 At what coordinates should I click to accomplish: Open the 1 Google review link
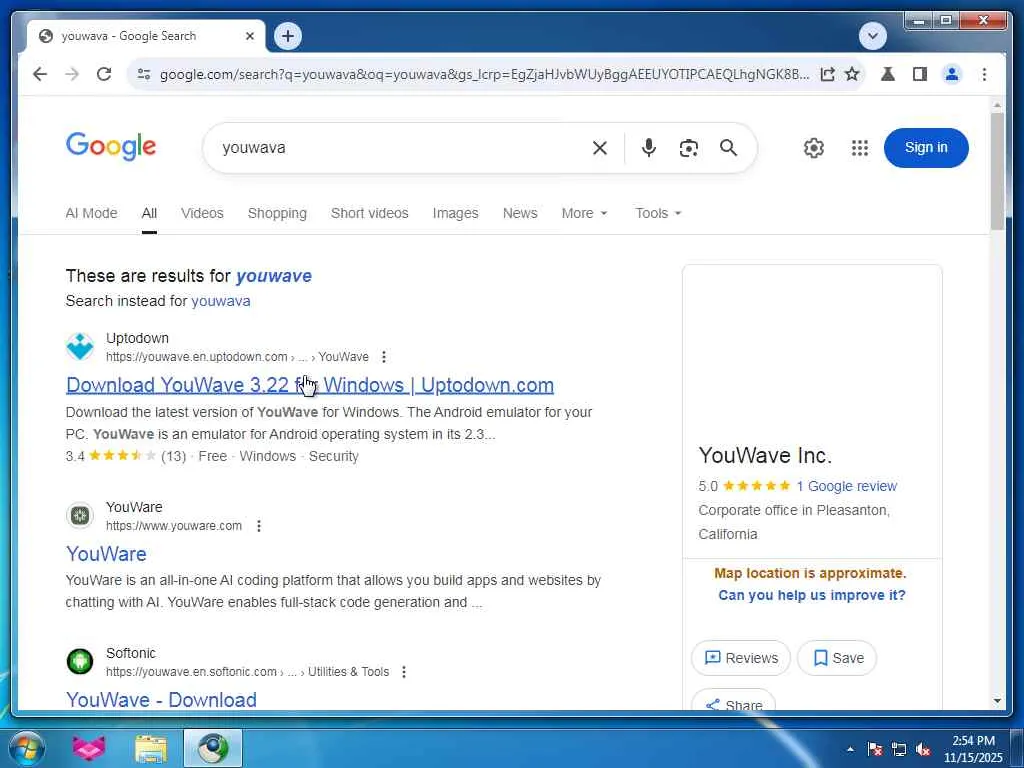[846, 486]
